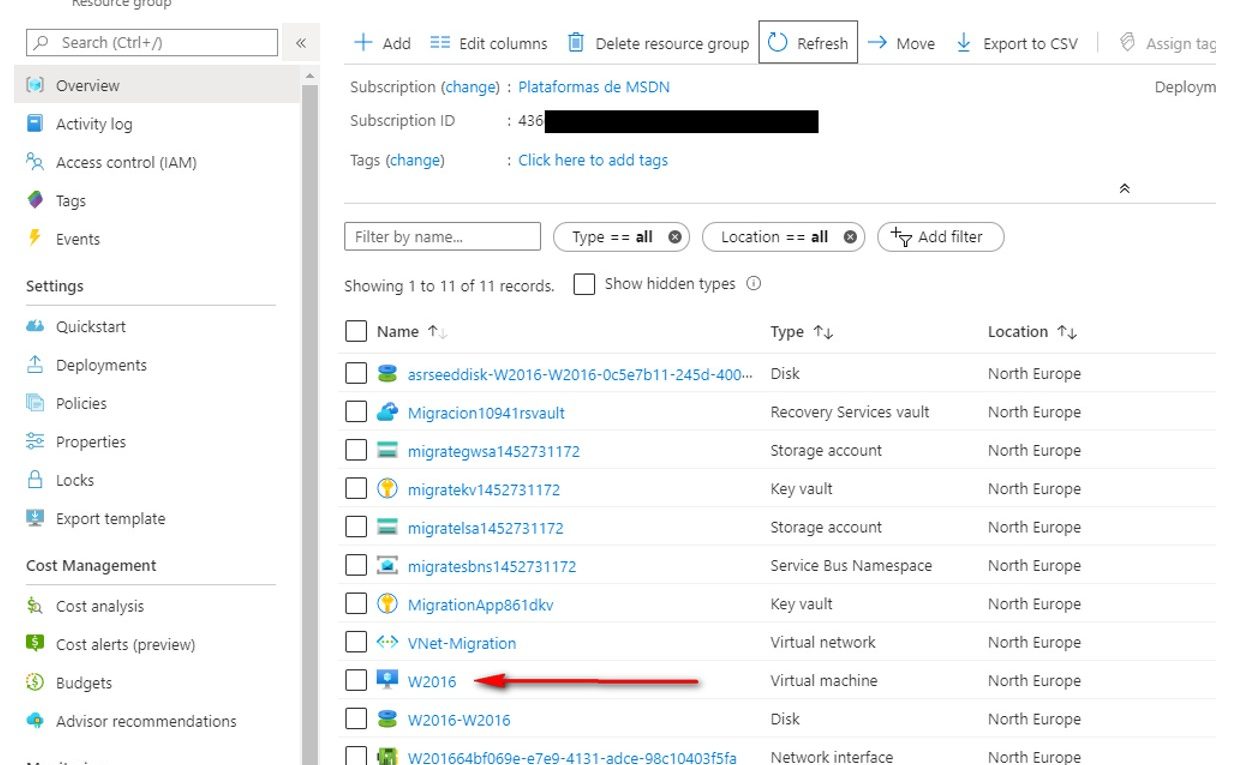
Task: Click the Export to CSV download icon
Action: tap(964, 43)
